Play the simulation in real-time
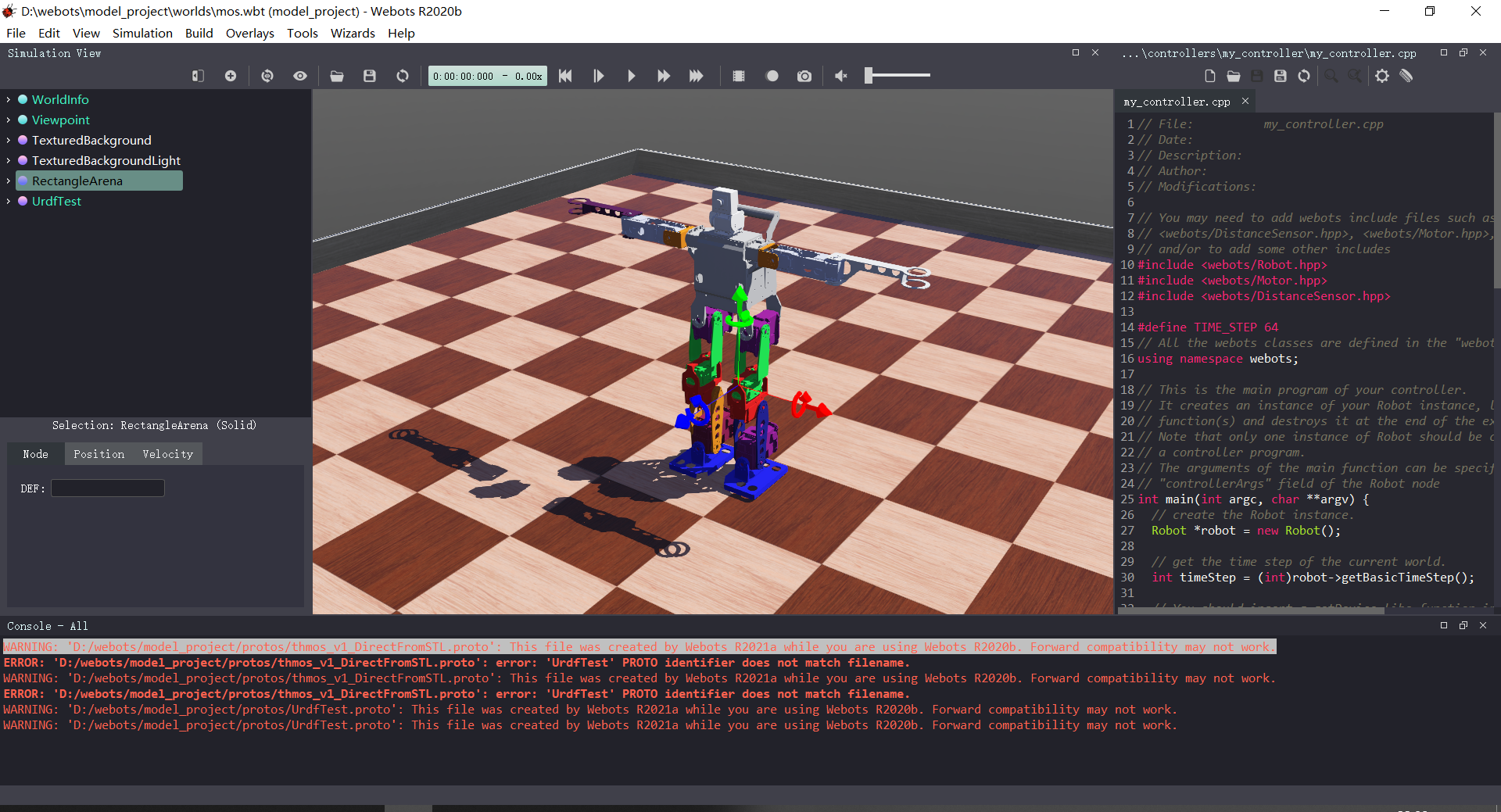 click(x=632, y=76)
